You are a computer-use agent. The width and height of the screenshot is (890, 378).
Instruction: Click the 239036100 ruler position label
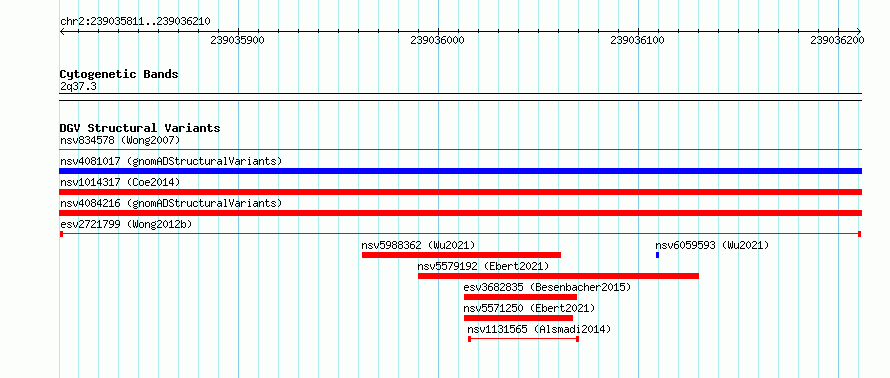tap(637, 40)
